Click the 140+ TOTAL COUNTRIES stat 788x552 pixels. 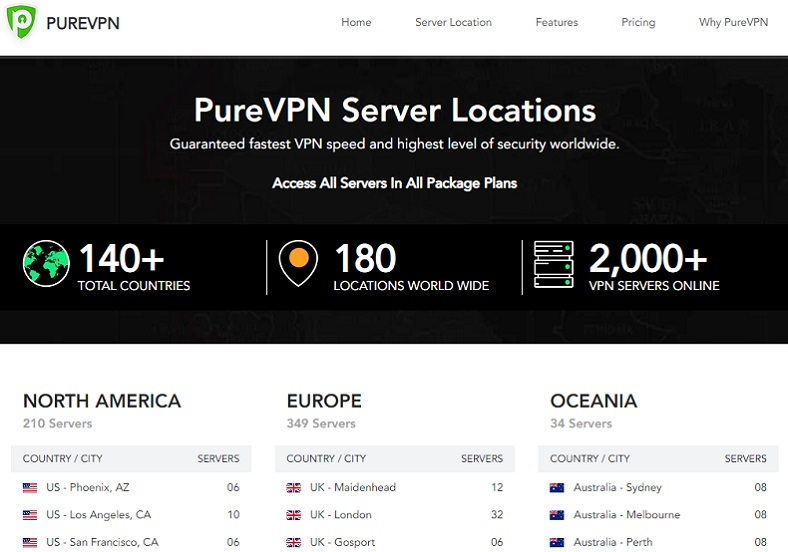click(x=134, y=266)
